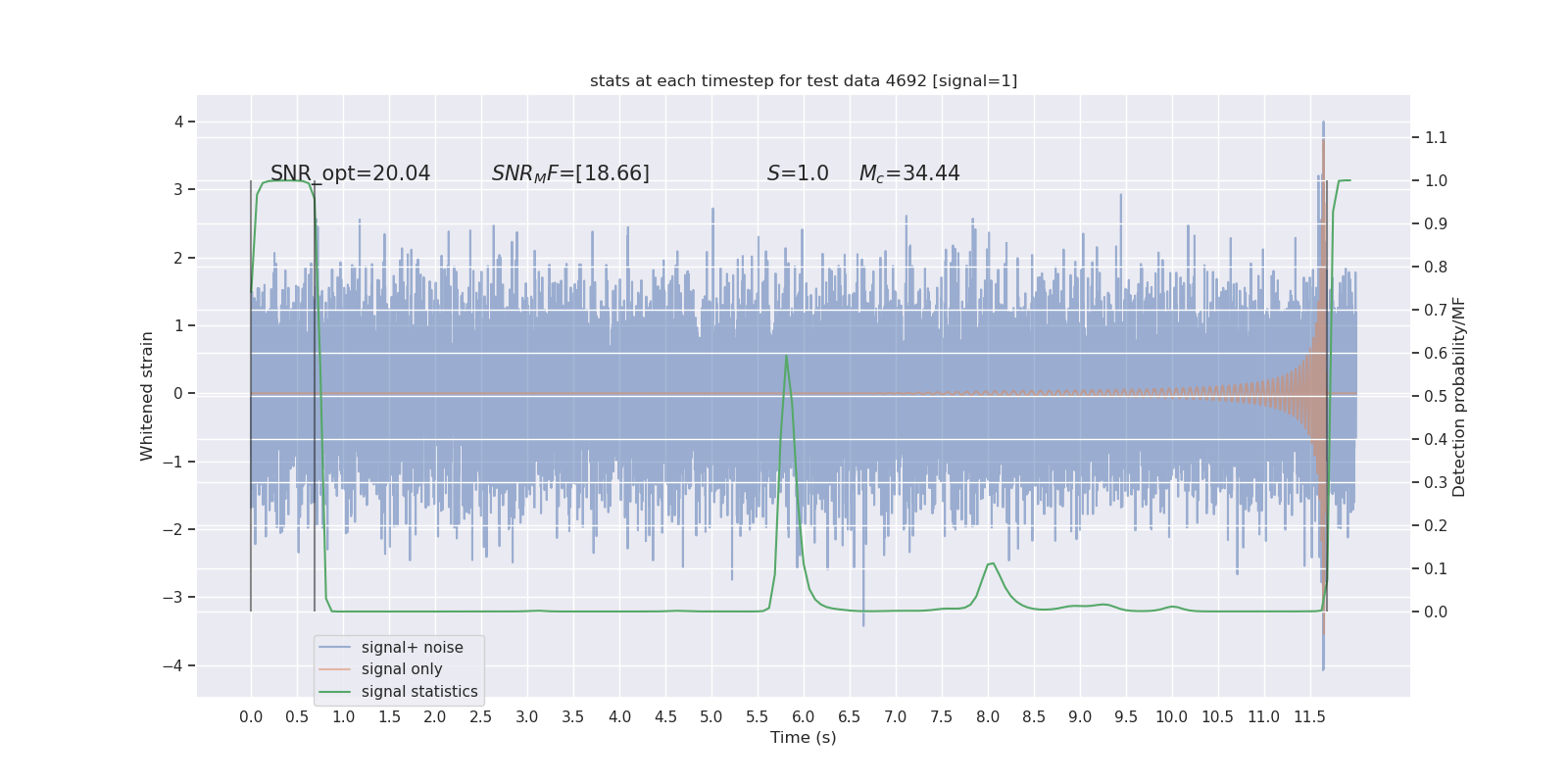Click the 2.5 tick on the time axis
This screenshot has width=1568, height=784.
[481, 716]
